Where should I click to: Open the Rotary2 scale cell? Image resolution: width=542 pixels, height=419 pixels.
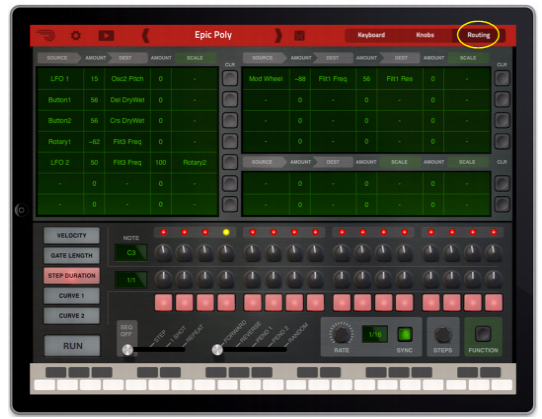195,162
